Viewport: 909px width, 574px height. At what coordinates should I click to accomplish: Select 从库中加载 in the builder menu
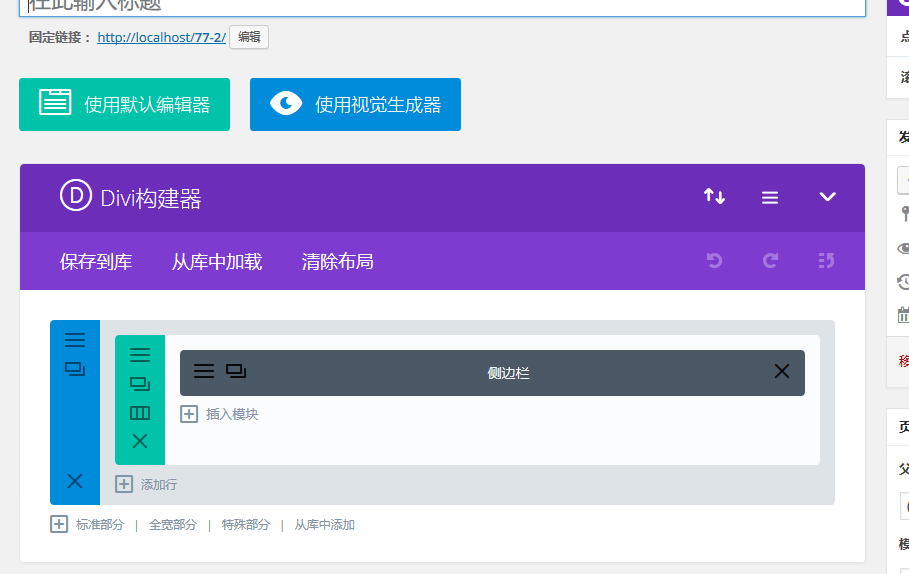[217, 262]
